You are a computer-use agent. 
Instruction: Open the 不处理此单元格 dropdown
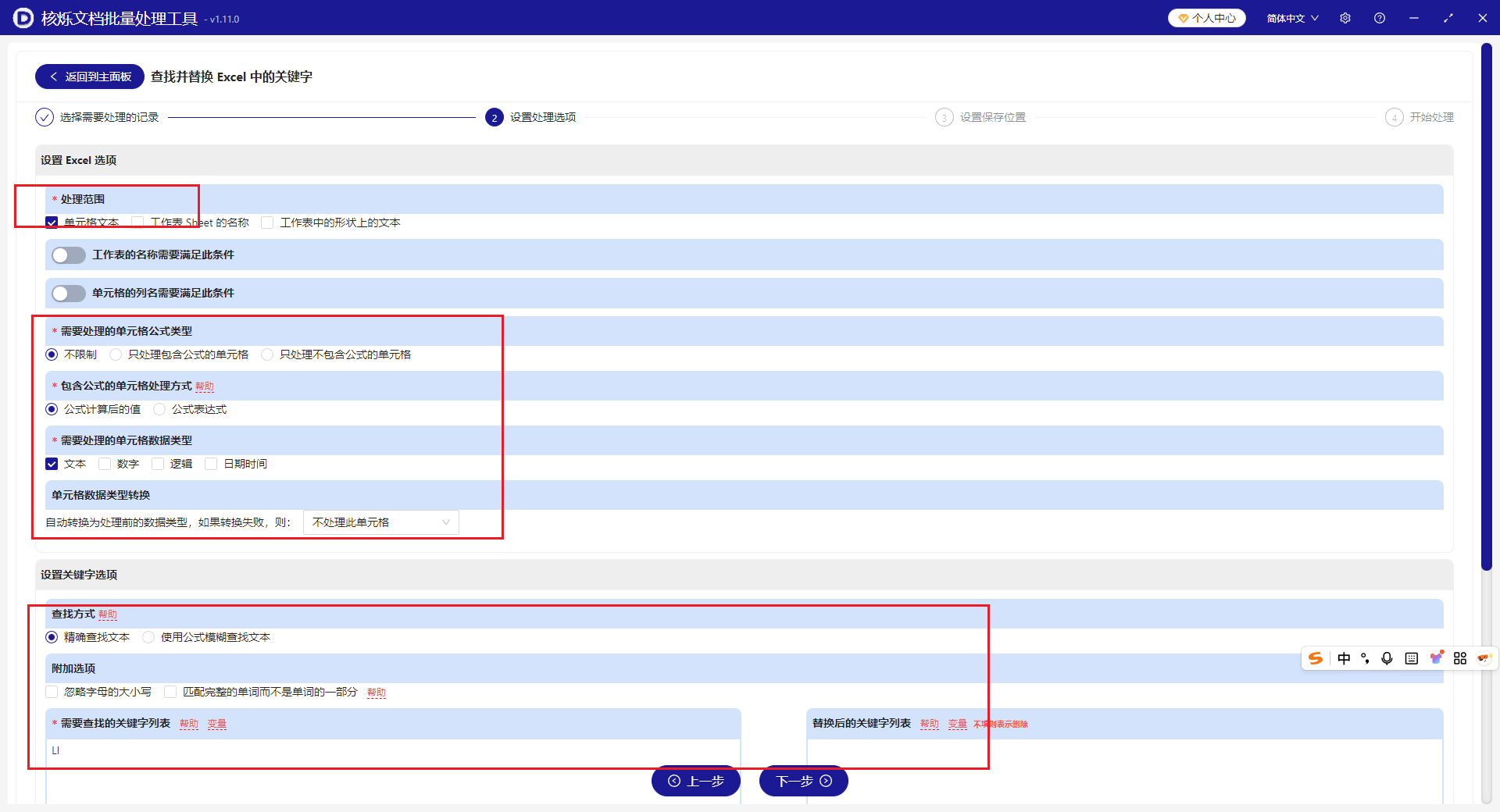tap(380, 522)
